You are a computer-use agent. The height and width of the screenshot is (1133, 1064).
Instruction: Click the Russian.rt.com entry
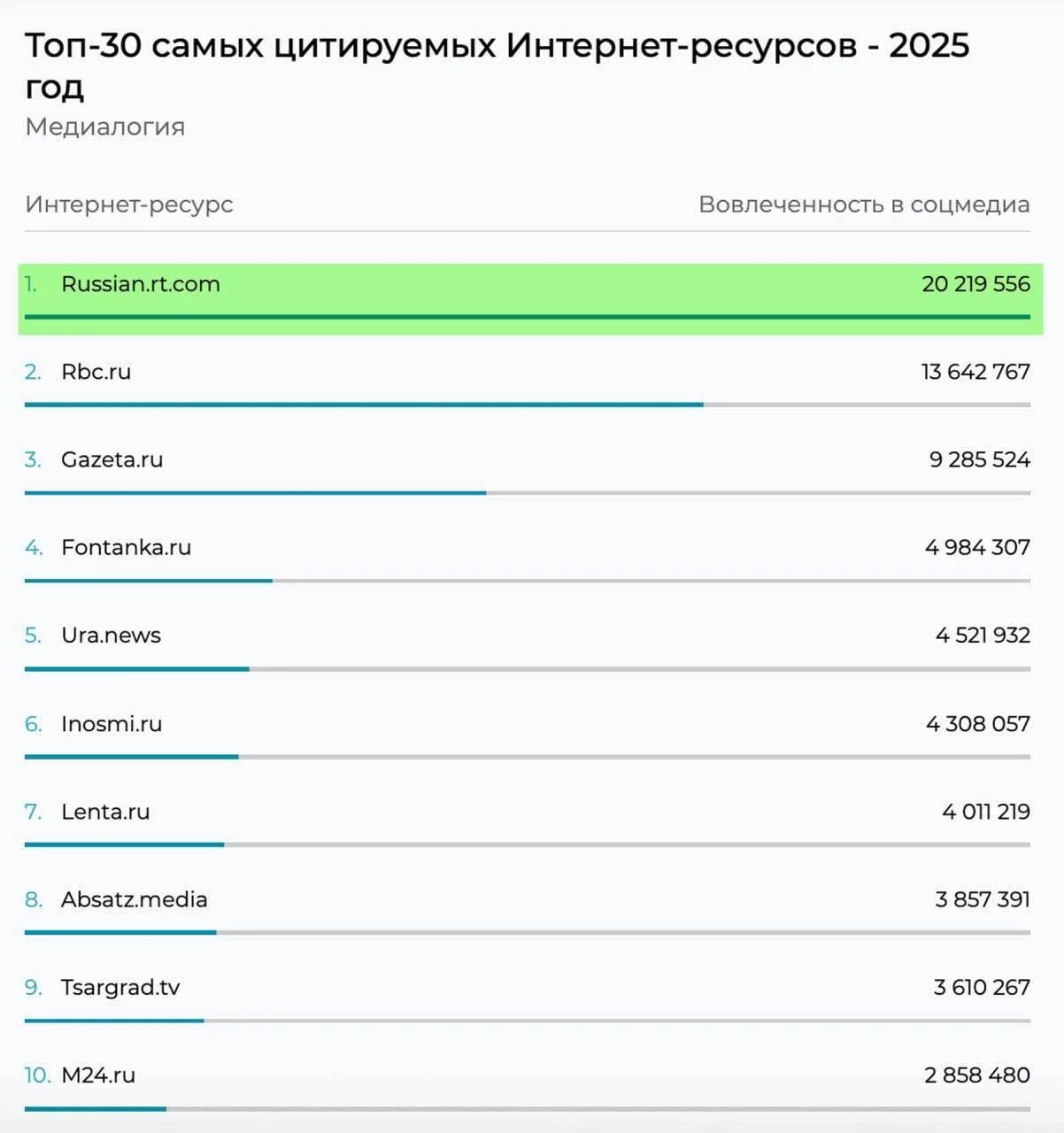140,284
